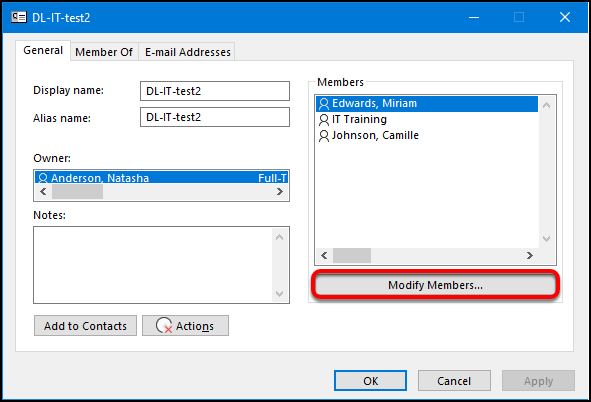This screenshot has height=402, width=591.
Task: Click the Members list up scroll arrow
Action: [x=547, y=105]
